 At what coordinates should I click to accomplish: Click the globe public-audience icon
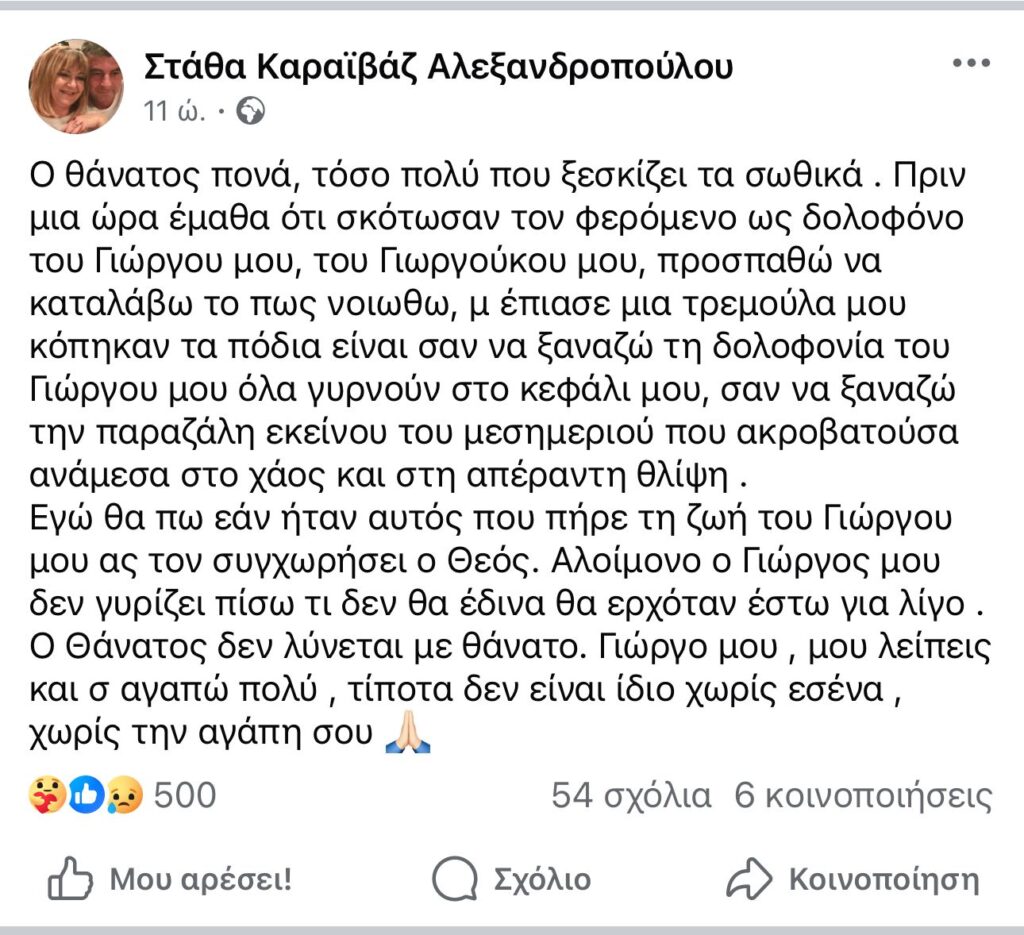(252, 112)
